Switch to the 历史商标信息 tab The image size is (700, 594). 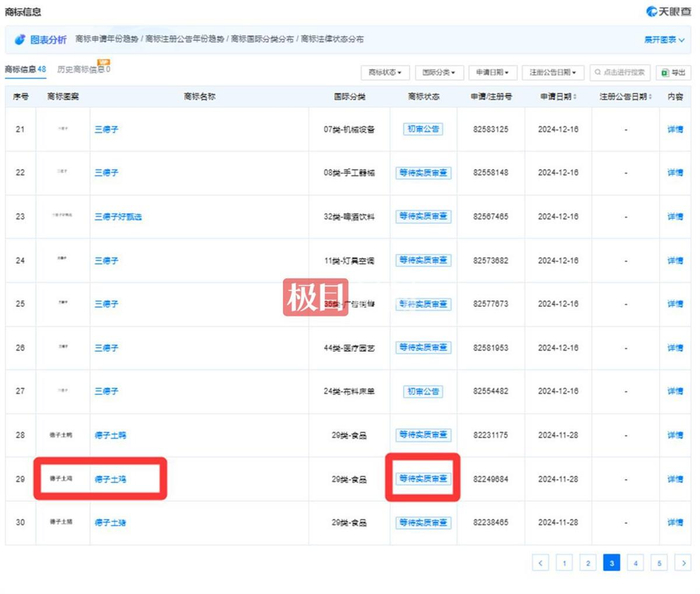83,69
